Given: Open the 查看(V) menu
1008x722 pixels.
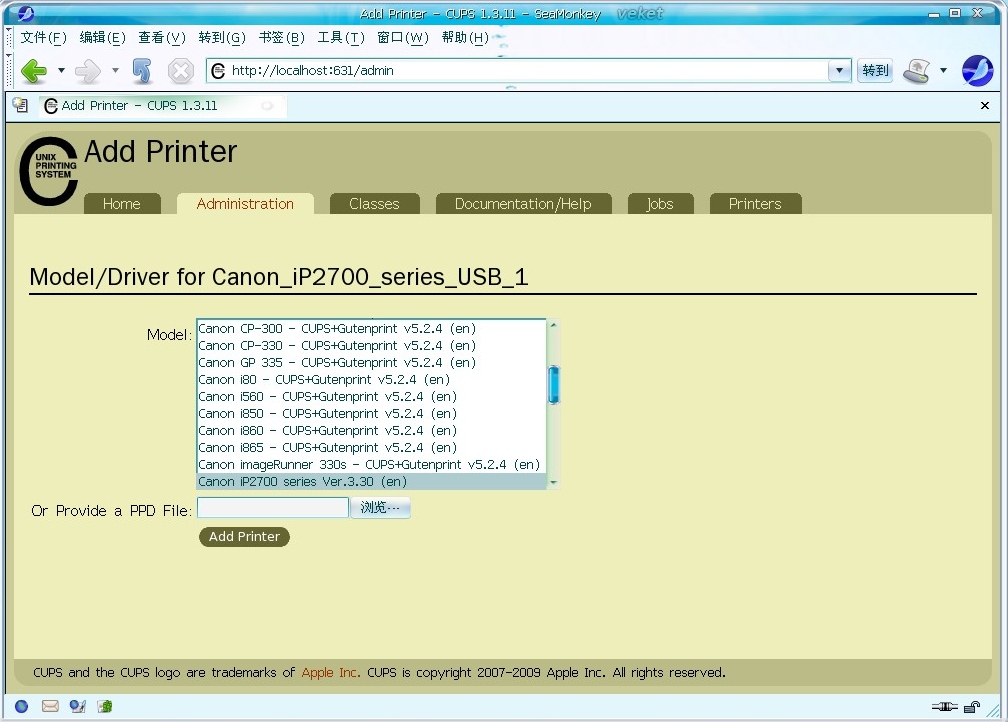Looking at the screenshot, I should click(x=161, y=37).
